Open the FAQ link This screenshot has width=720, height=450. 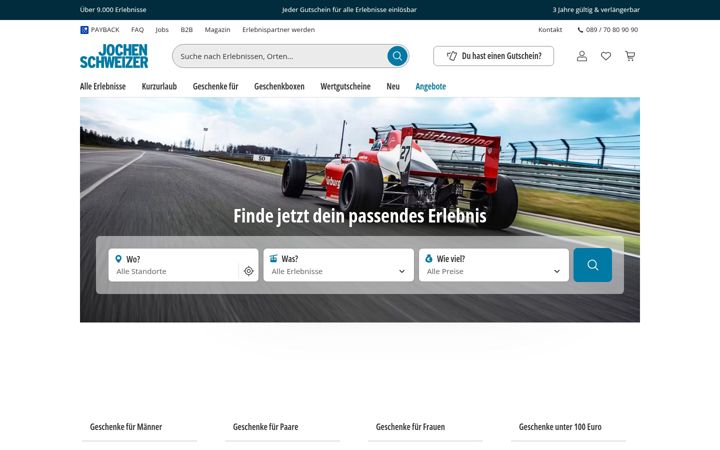[137, 30]
